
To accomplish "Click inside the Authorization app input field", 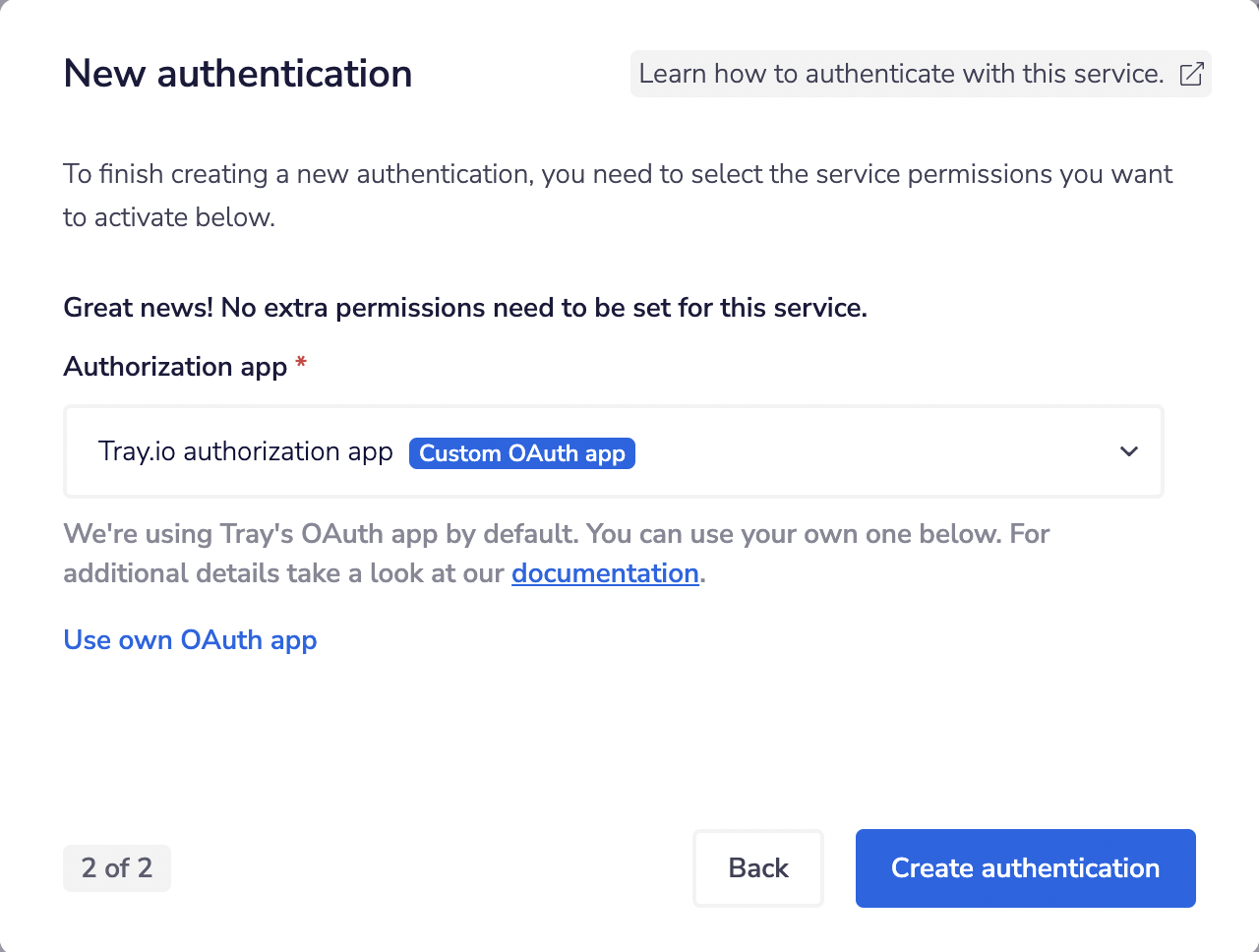I will 613,451.
